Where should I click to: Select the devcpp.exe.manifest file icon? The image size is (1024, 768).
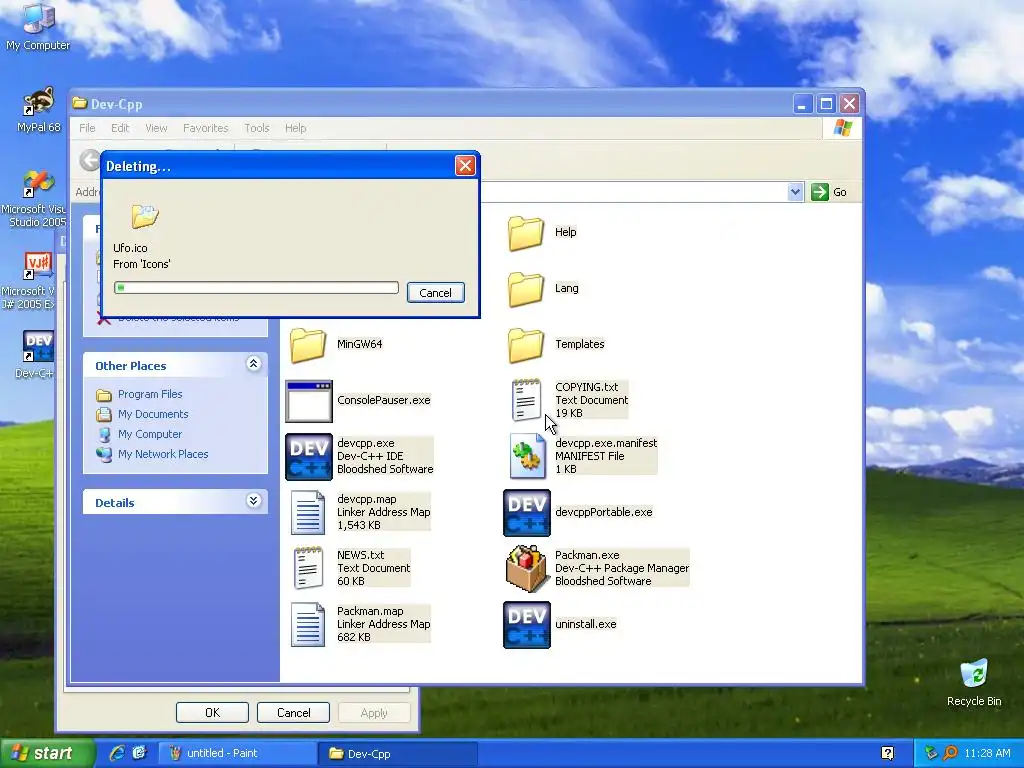click(527, 456)
